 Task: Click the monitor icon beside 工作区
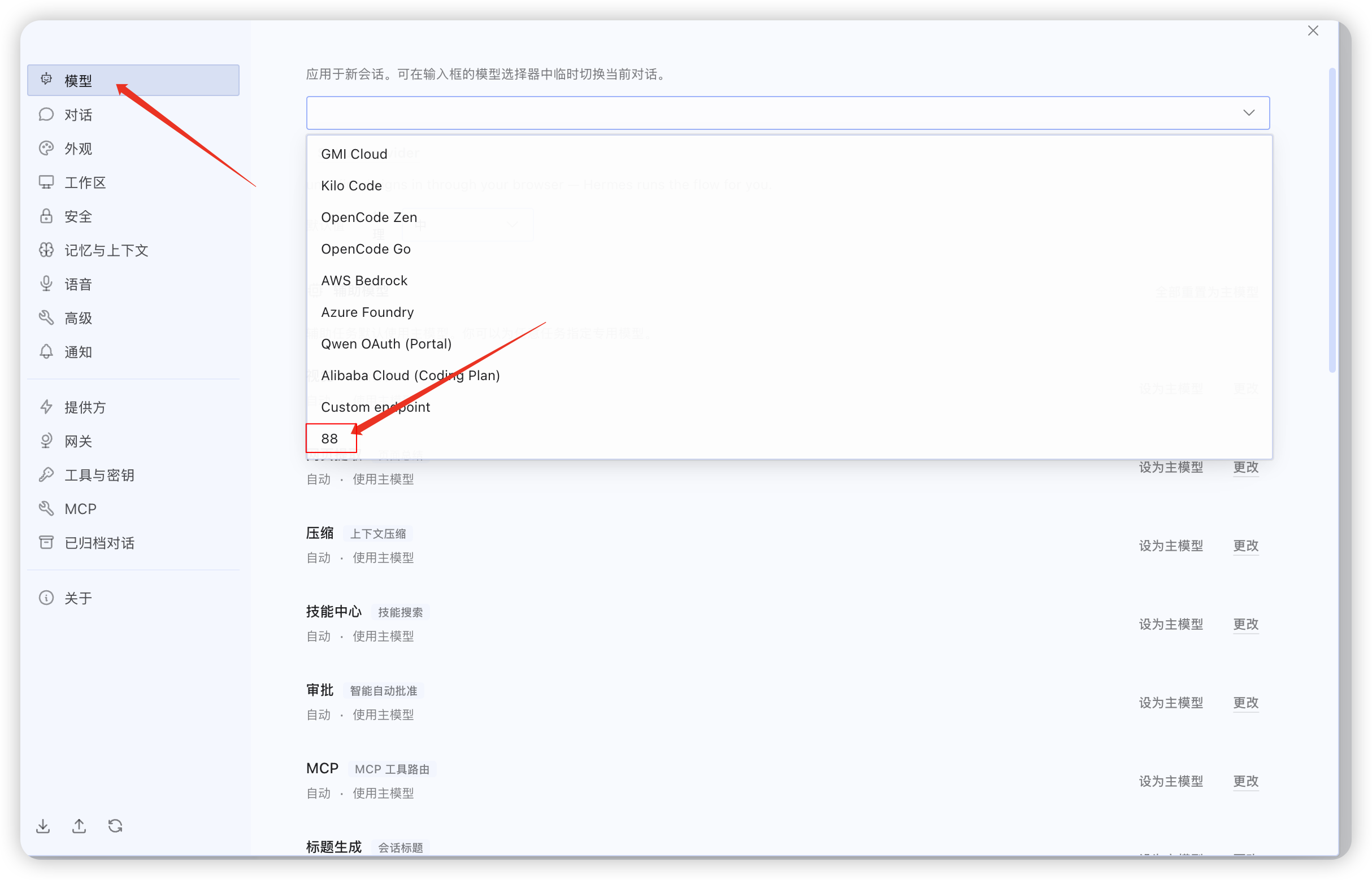click(46, 182)
